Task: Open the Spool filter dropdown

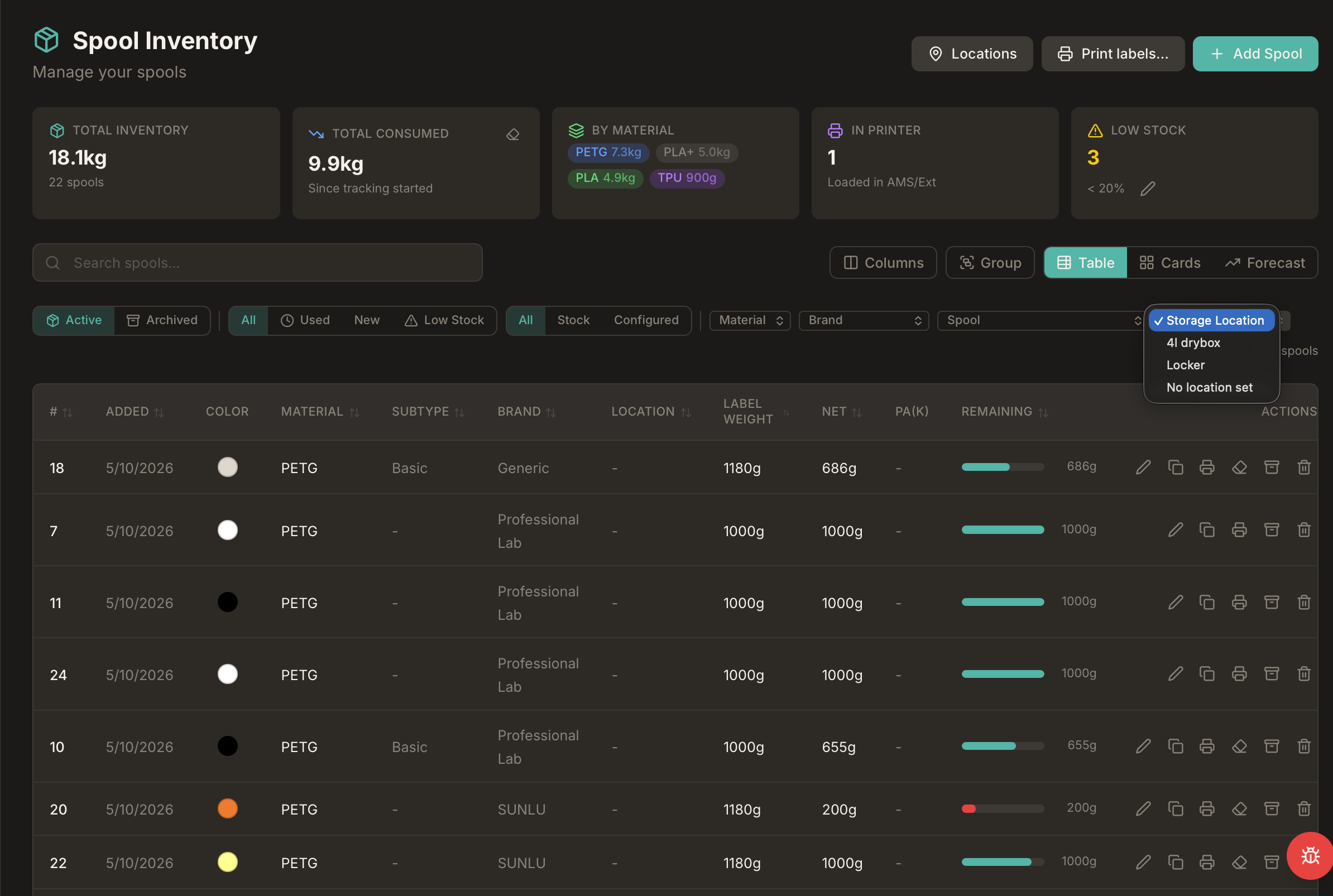Action: click(x=1040, y=321)
